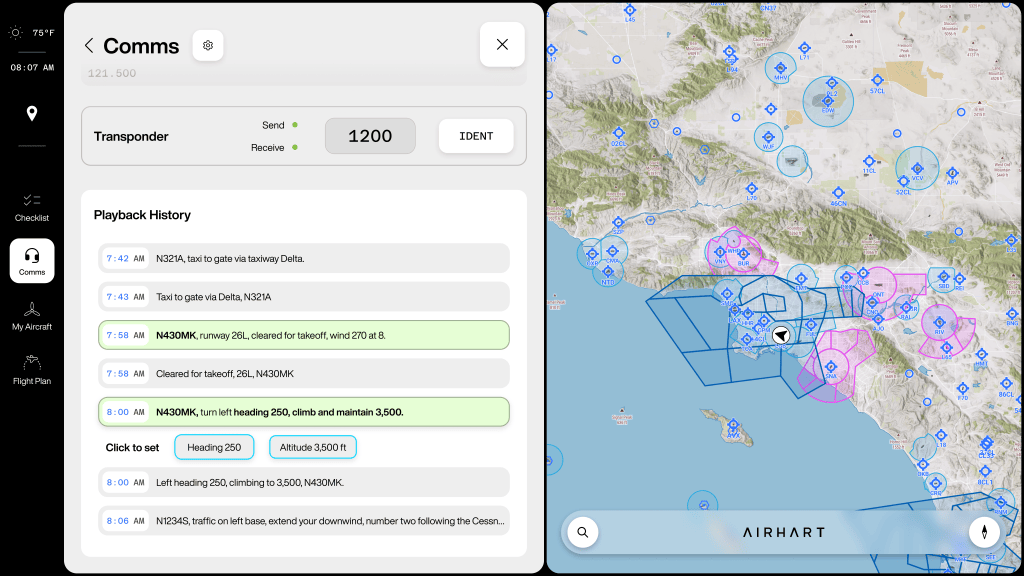Open the Flight Plan section
Screen dimensions: 1024x576
tap(31, 370)
